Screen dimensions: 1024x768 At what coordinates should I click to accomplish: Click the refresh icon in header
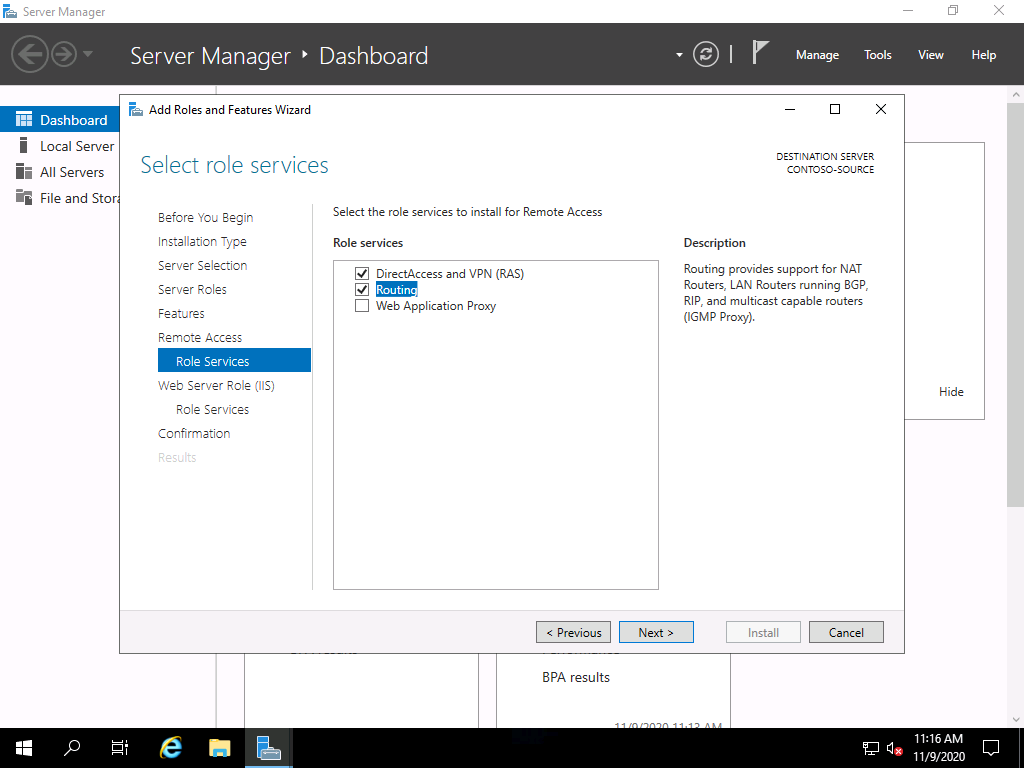(x=706, y=54)
